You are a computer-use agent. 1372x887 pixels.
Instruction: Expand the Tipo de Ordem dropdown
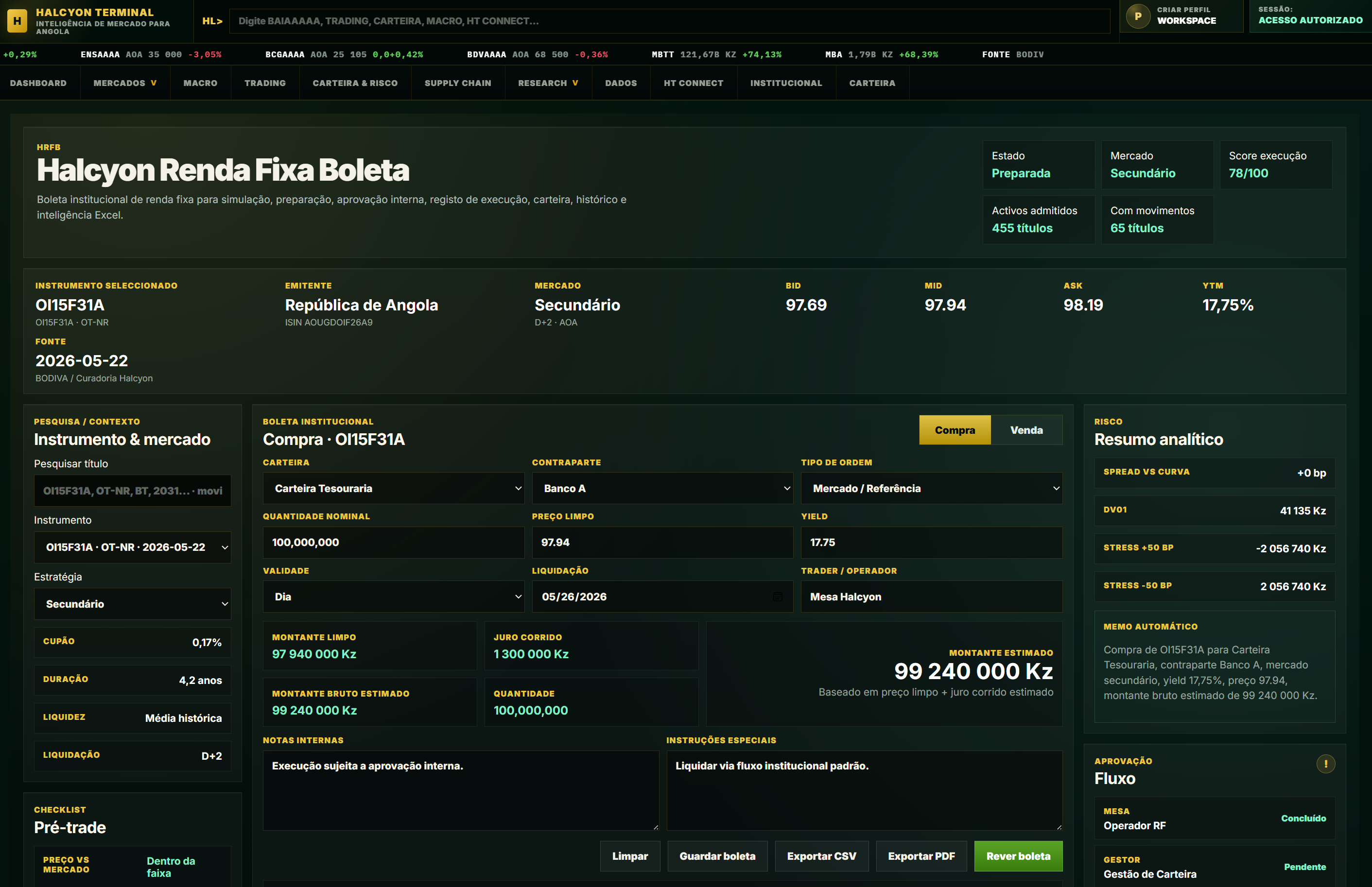tap(931, 488)
